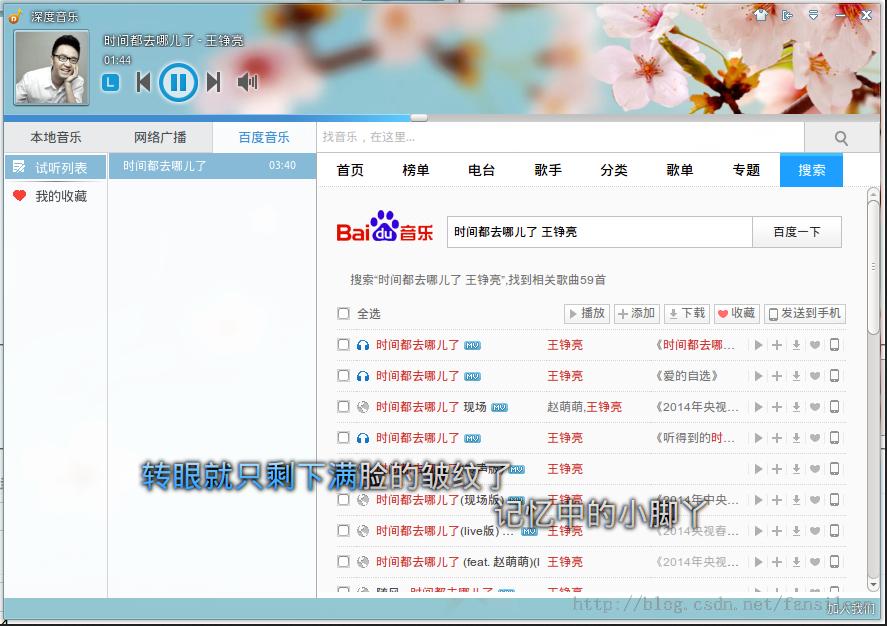
Task: Send the first result to phone
Action: coord(834,344)
